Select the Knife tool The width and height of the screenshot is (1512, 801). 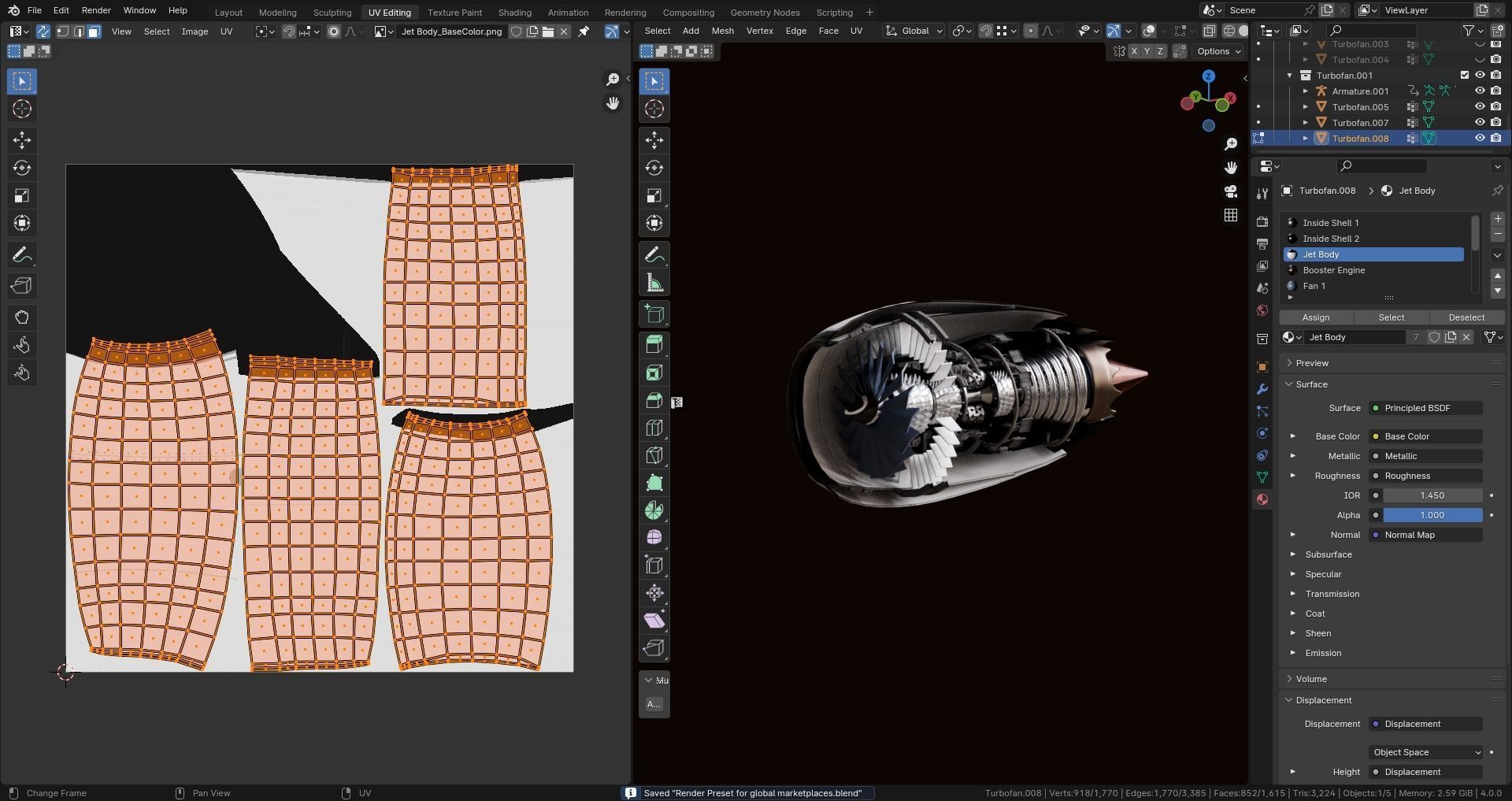click(654, 455)
